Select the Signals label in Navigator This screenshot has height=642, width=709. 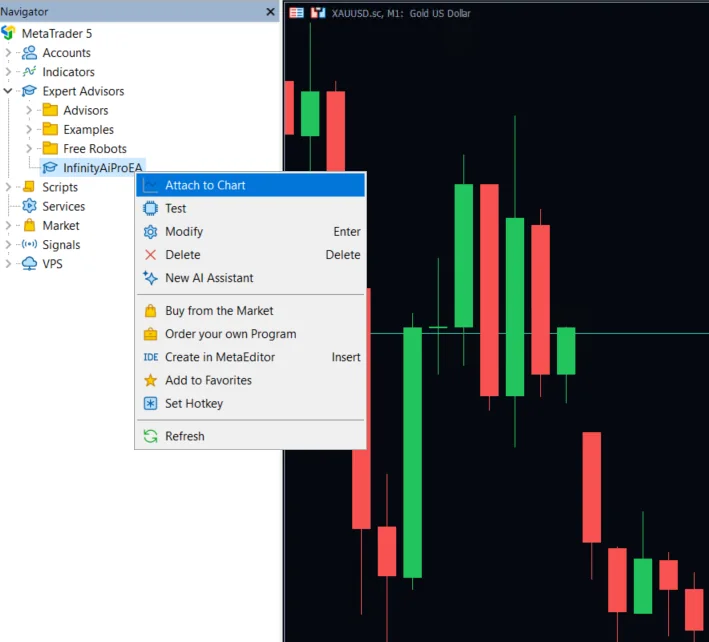(x=61, y=245)
